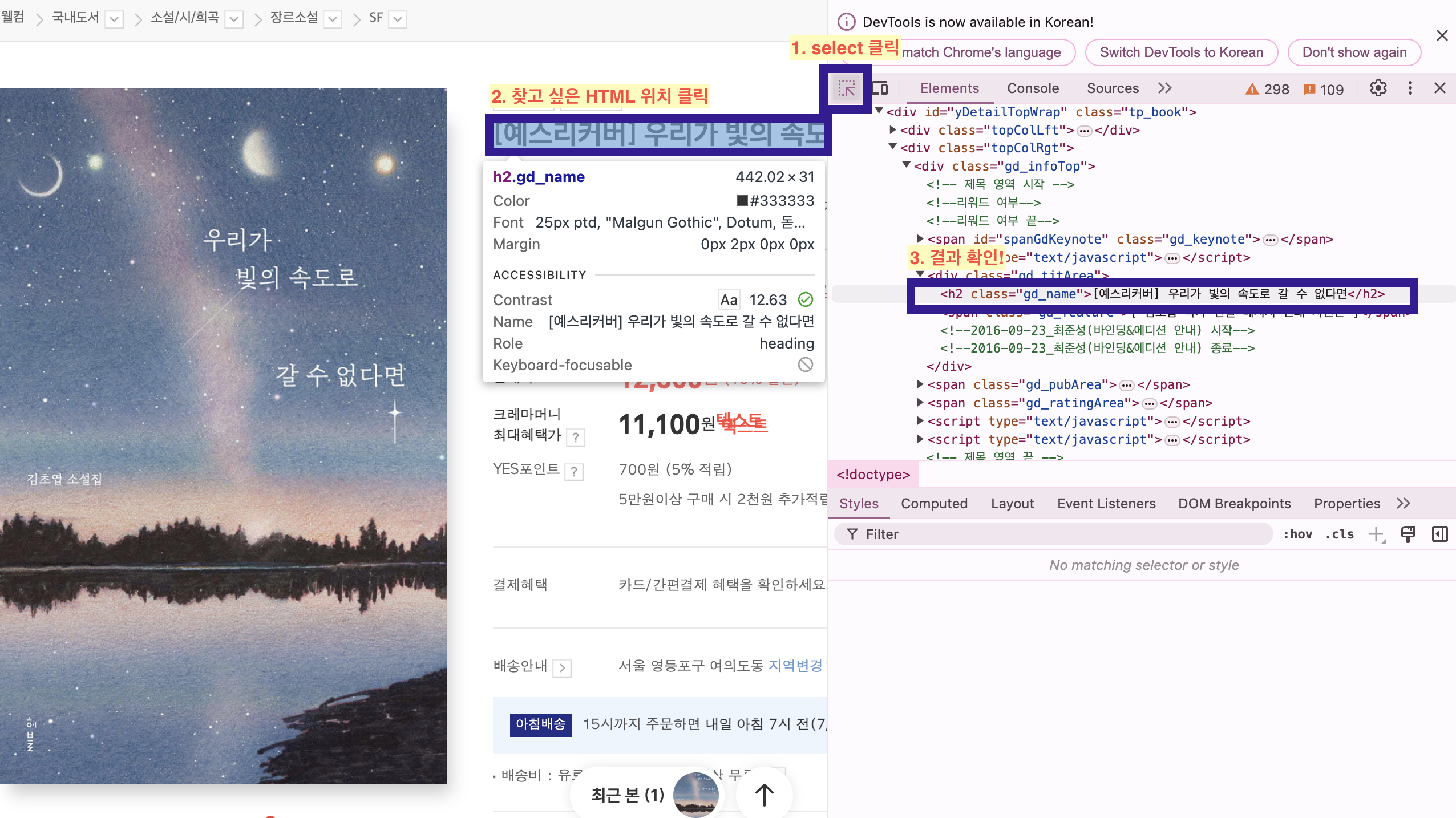Open the Computed styles tab

pos(934,504)
